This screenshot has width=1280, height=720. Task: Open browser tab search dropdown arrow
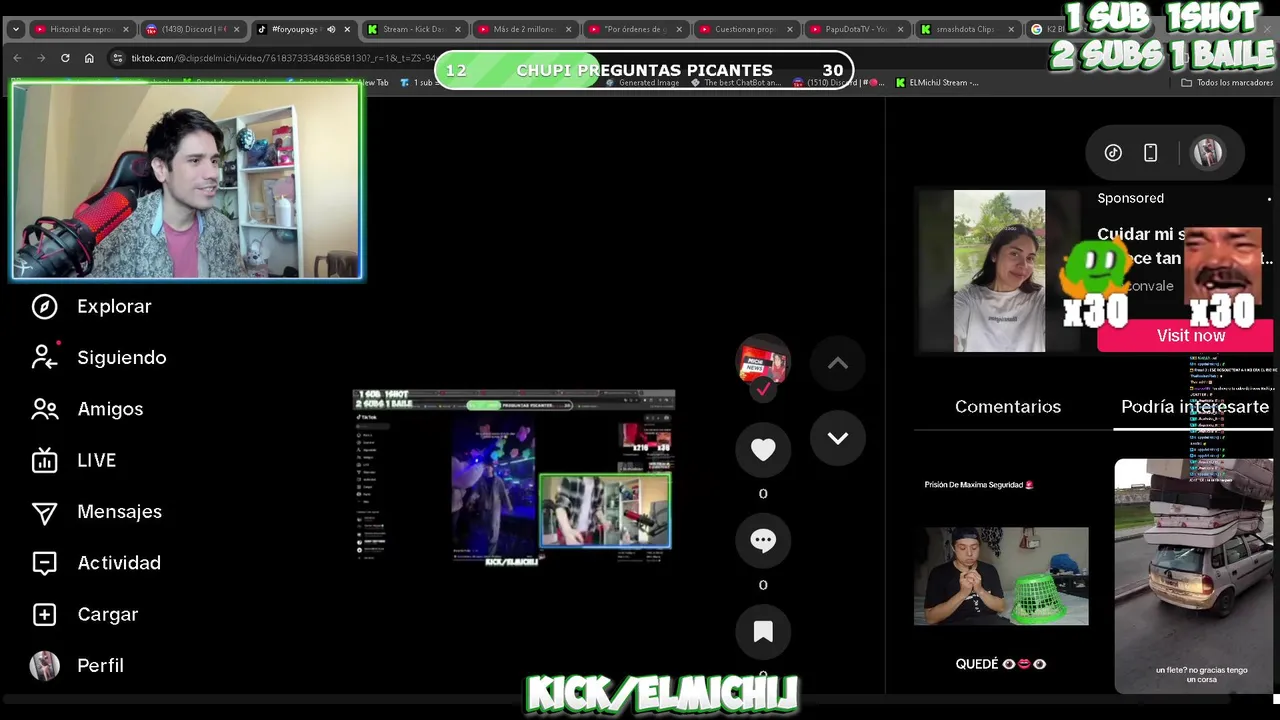(x=15, y=29)
